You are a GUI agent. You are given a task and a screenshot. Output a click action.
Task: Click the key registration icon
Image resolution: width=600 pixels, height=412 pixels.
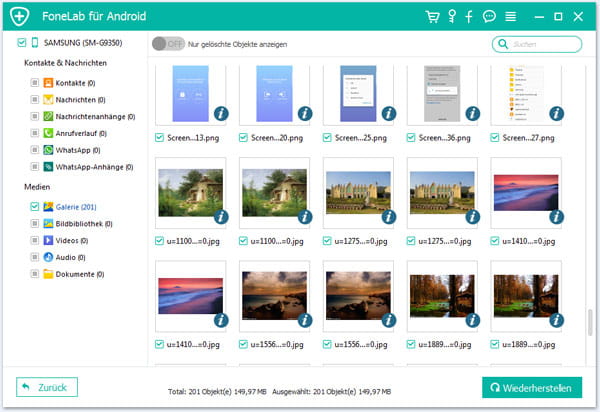(452, 17)
